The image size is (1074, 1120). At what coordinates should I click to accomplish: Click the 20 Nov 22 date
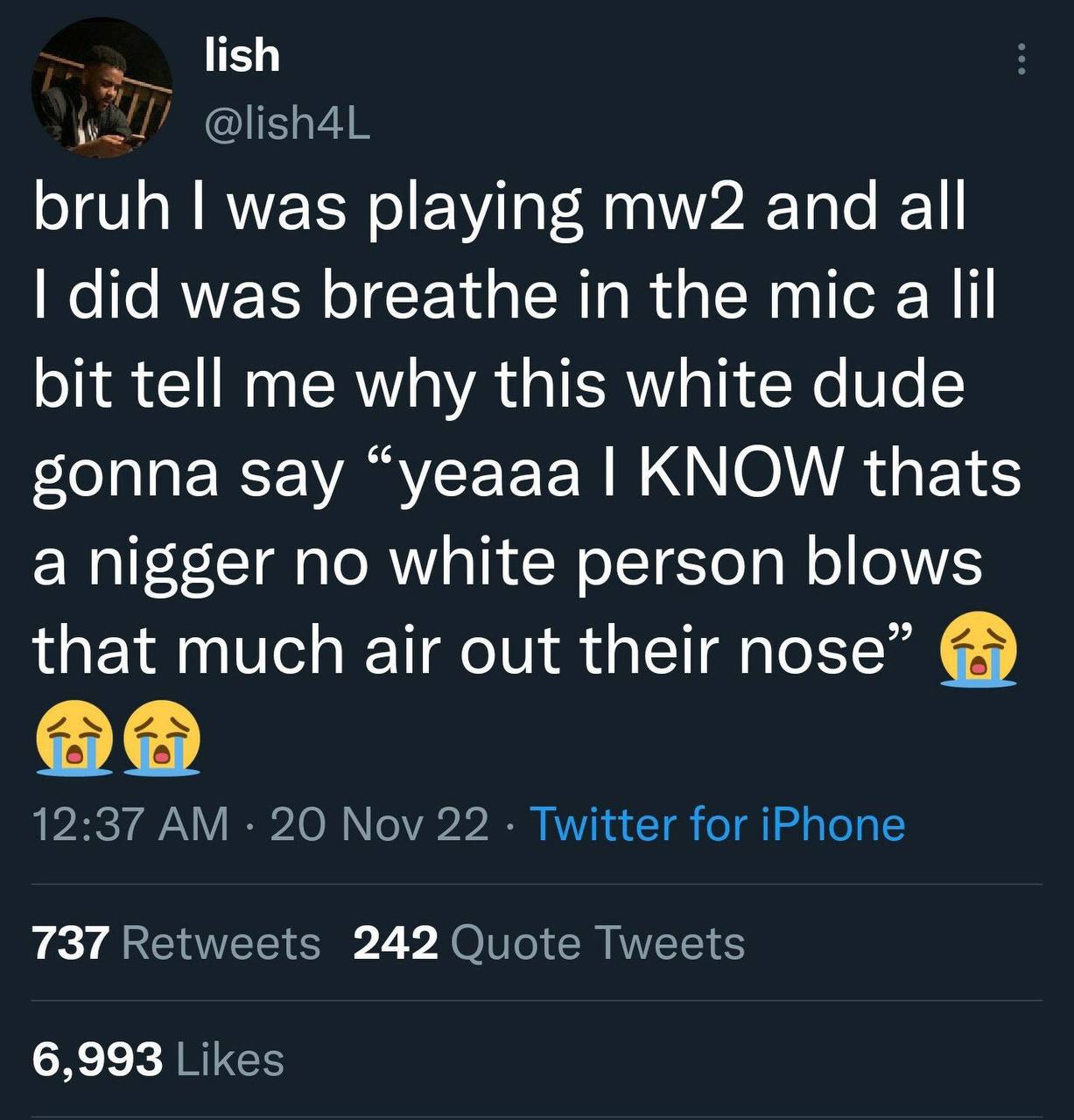click(x=380, y=824)
